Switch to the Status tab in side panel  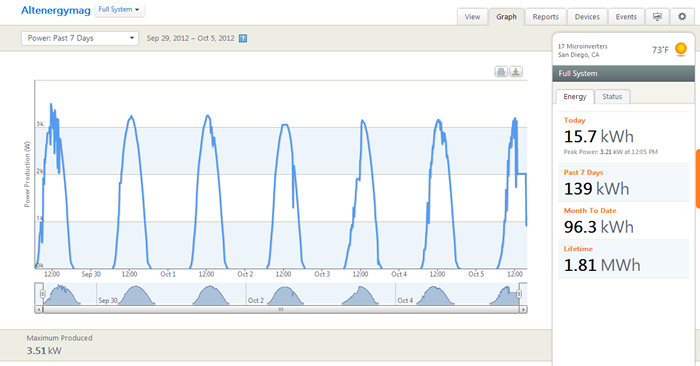(x=612, y=96)
